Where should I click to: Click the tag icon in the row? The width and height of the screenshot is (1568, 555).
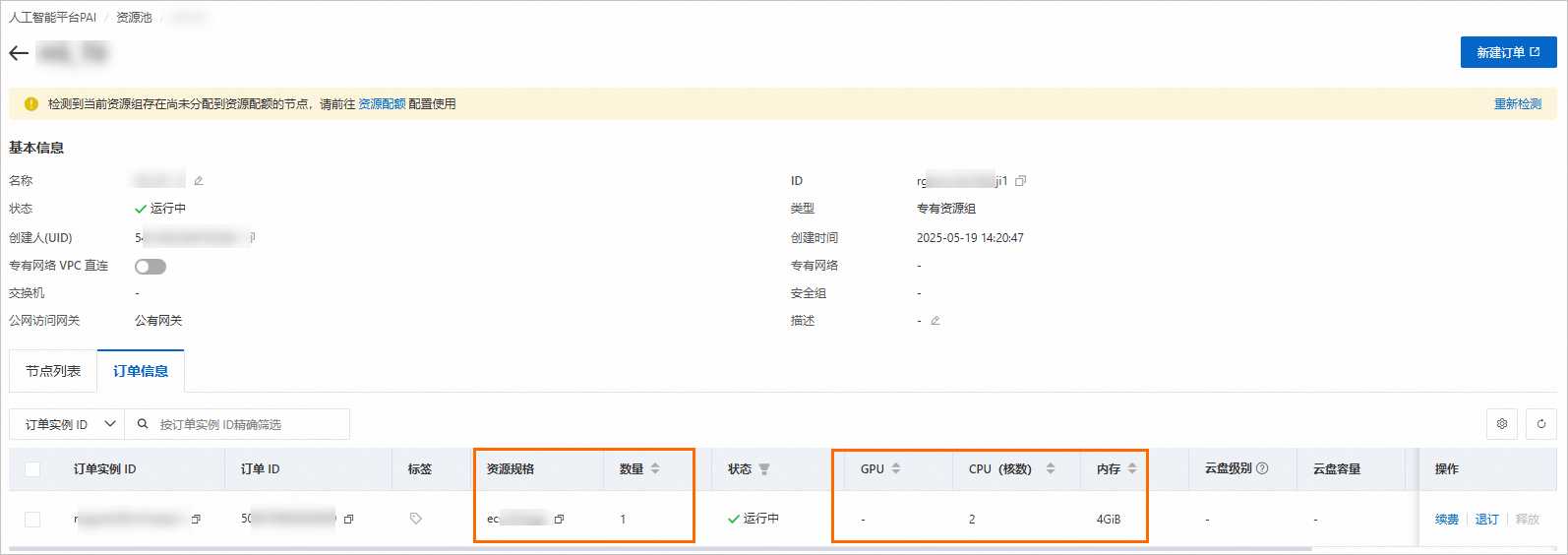click(416, 519)
